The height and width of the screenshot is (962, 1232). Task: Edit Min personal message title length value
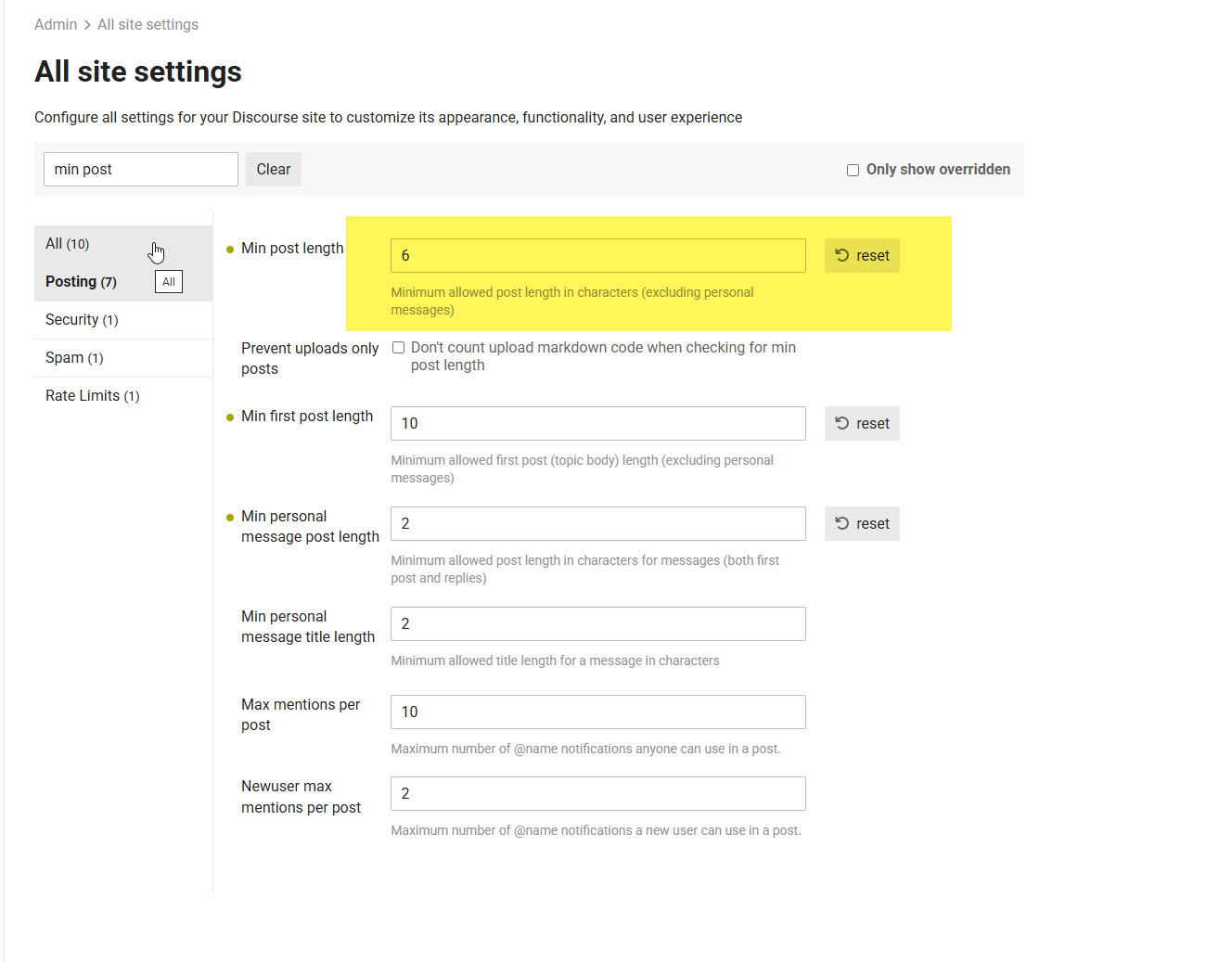click(x=597, y=624)
